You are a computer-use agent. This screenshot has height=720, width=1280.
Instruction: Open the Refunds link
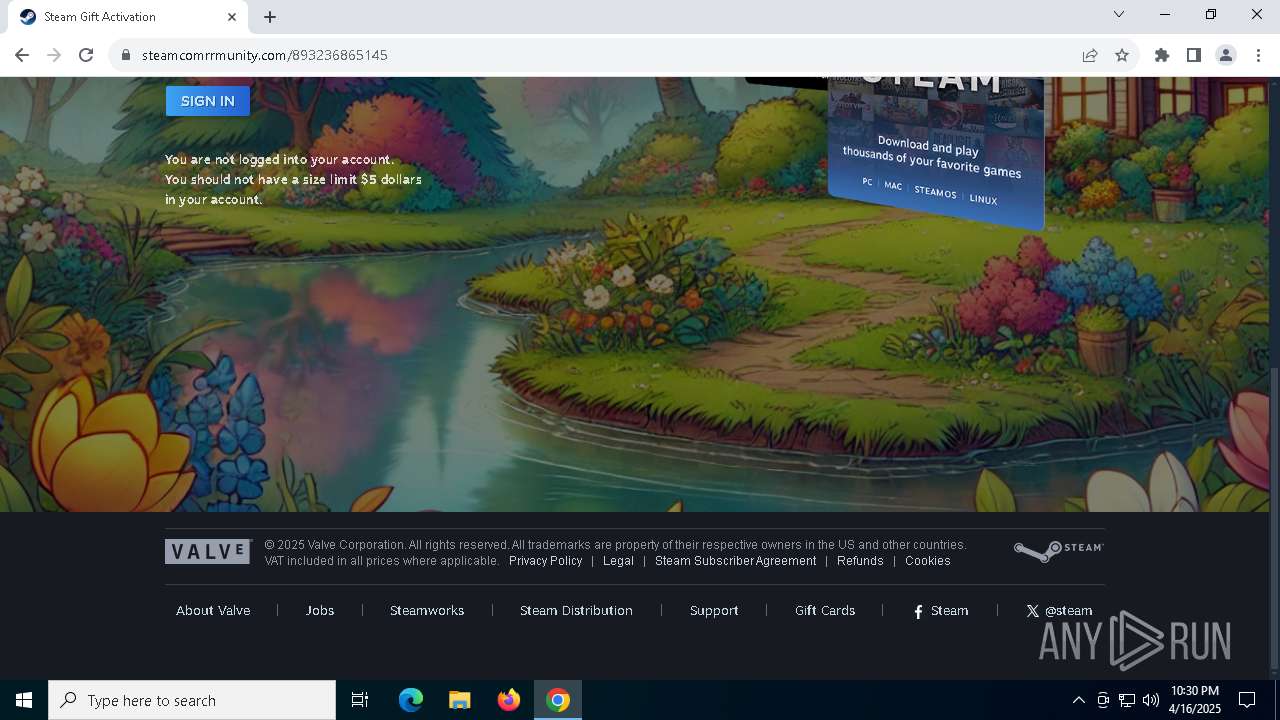860,561
